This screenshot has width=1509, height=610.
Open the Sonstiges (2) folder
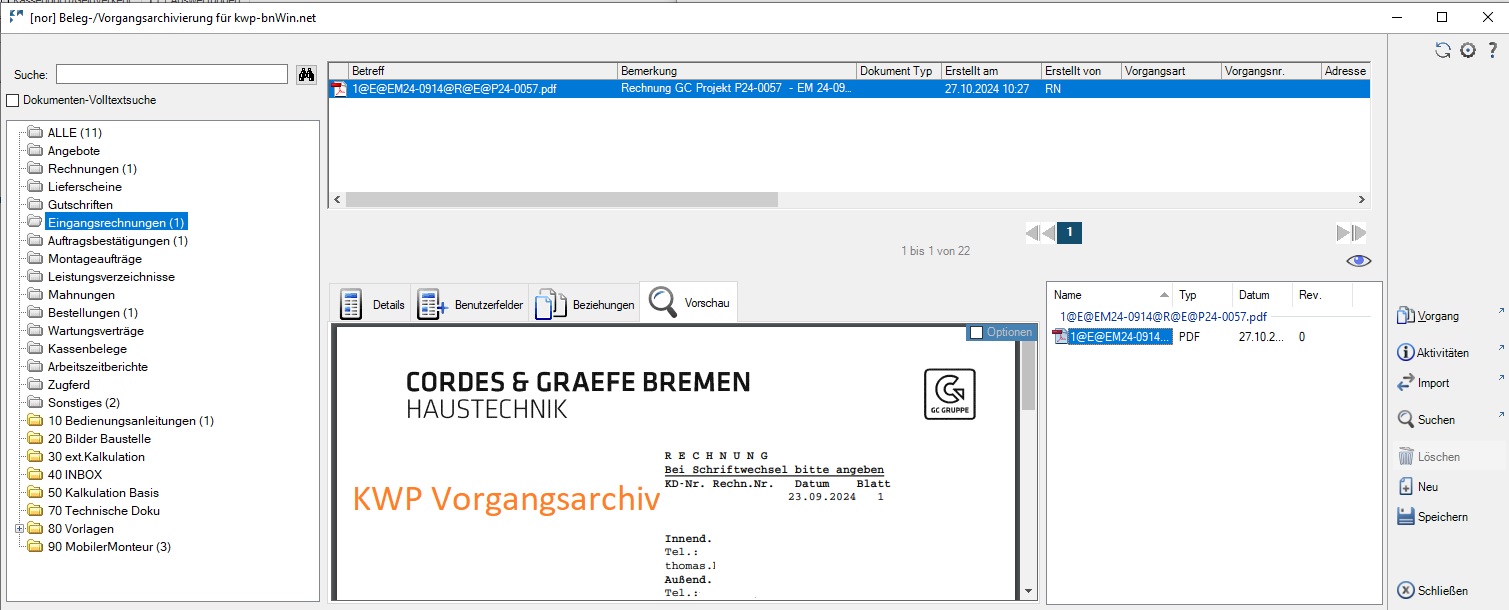[x=84, y=403]
